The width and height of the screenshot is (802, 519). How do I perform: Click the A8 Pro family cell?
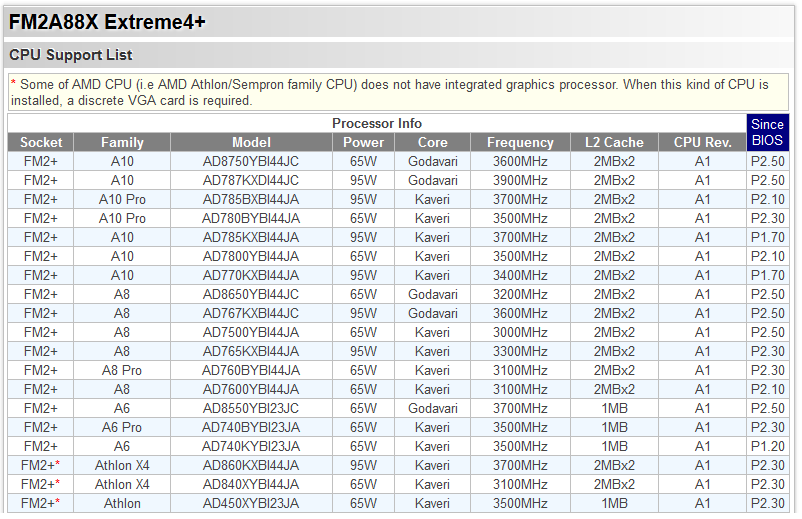122,370
